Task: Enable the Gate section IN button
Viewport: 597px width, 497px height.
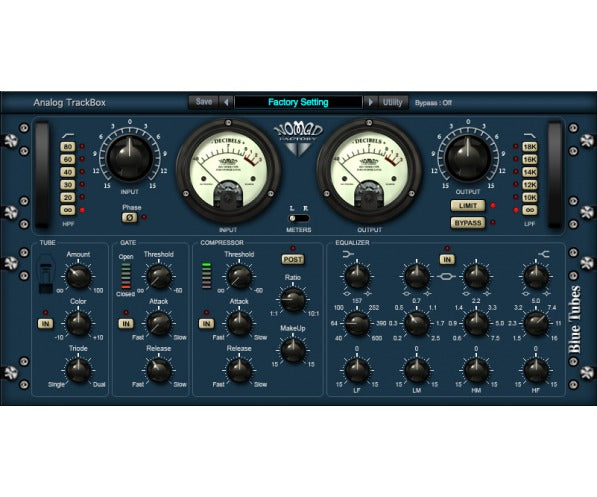Action: pos(126,324)
